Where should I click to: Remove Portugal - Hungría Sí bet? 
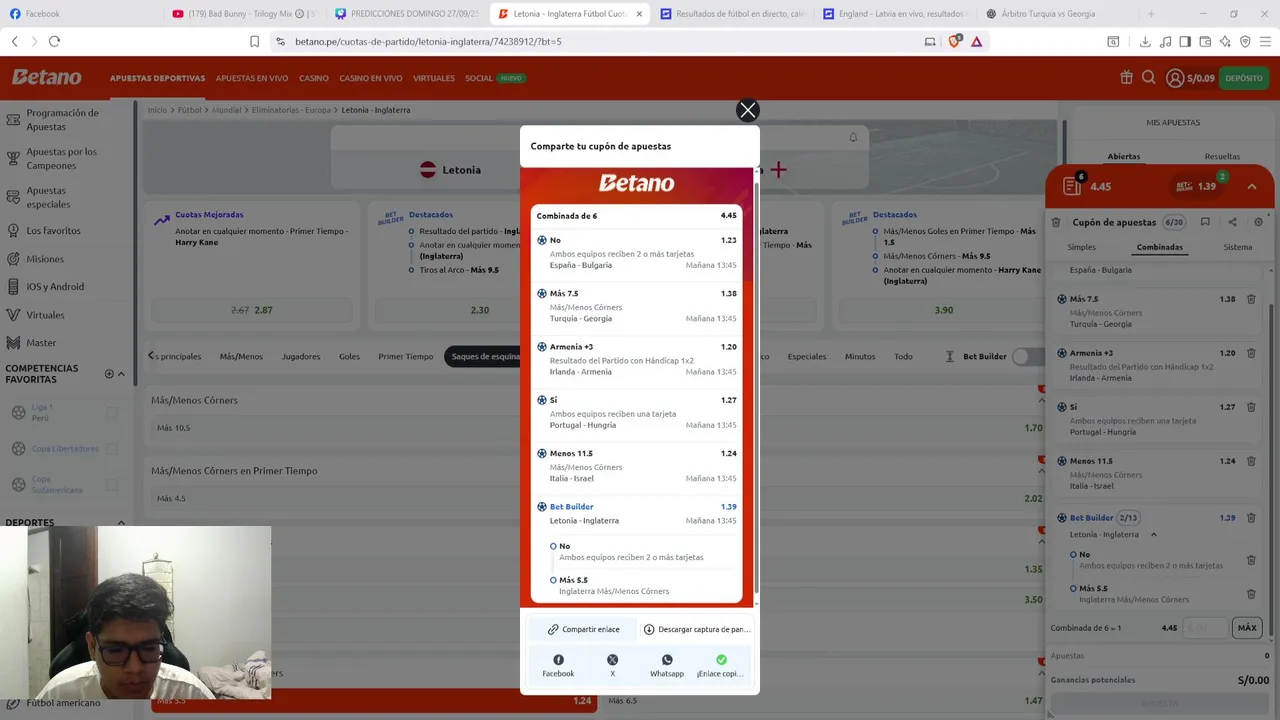pyautogui.click(x=1251, y=407)
